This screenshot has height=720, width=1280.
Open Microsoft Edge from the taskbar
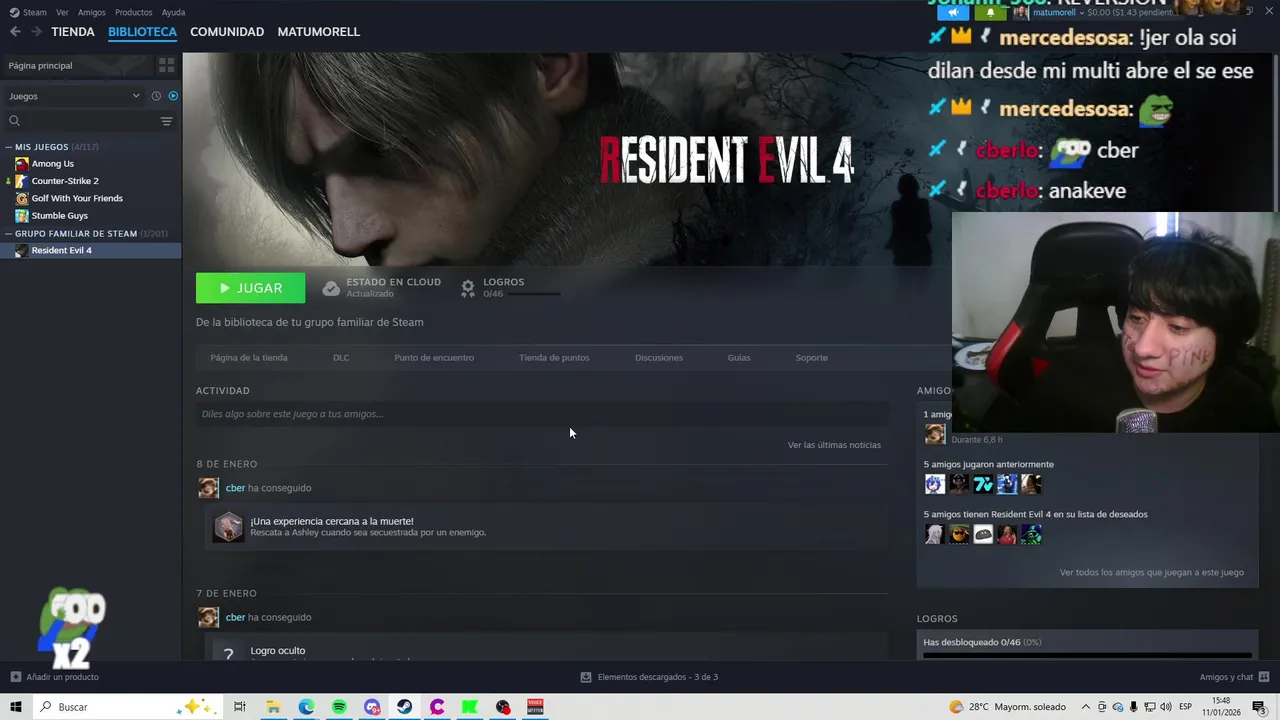[x=306, y=707]
